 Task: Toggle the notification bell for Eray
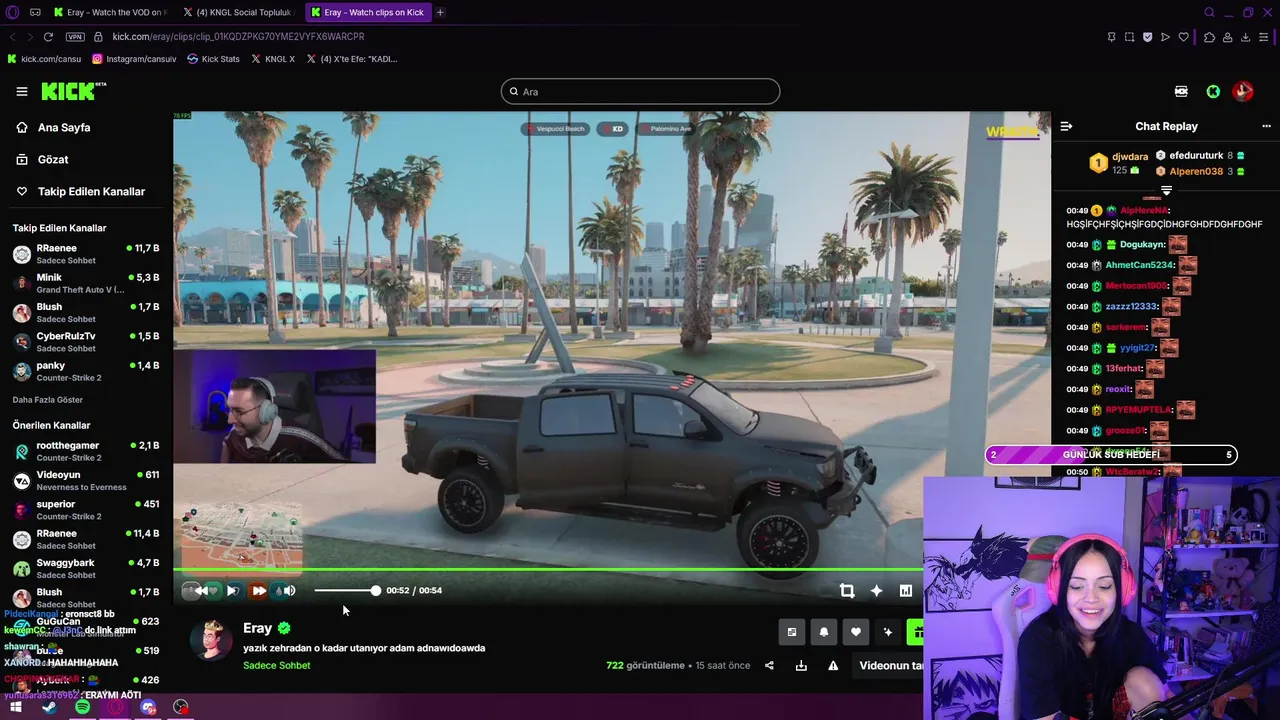tap(824, 632)
